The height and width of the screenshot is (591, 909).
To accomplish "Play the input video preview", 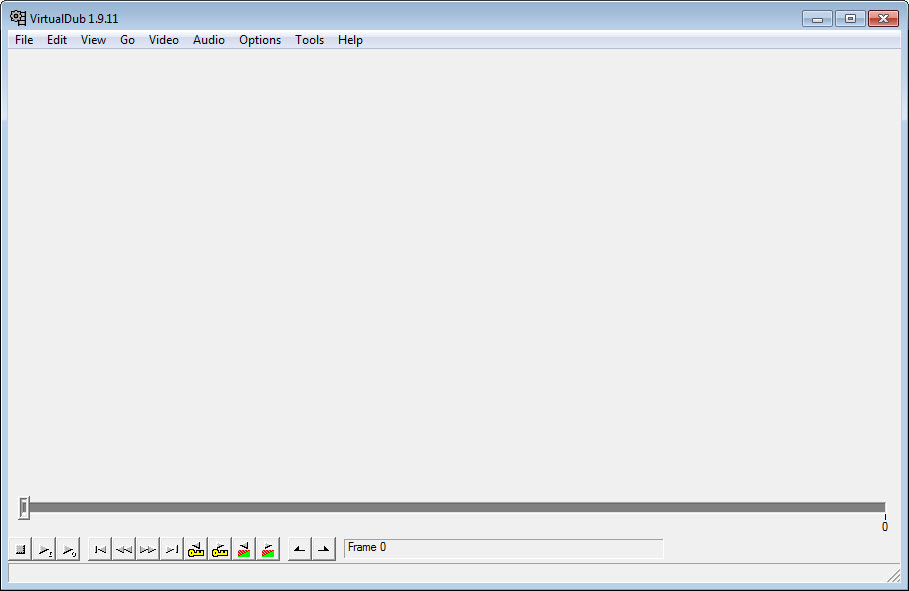I will [x=45, y=549].
